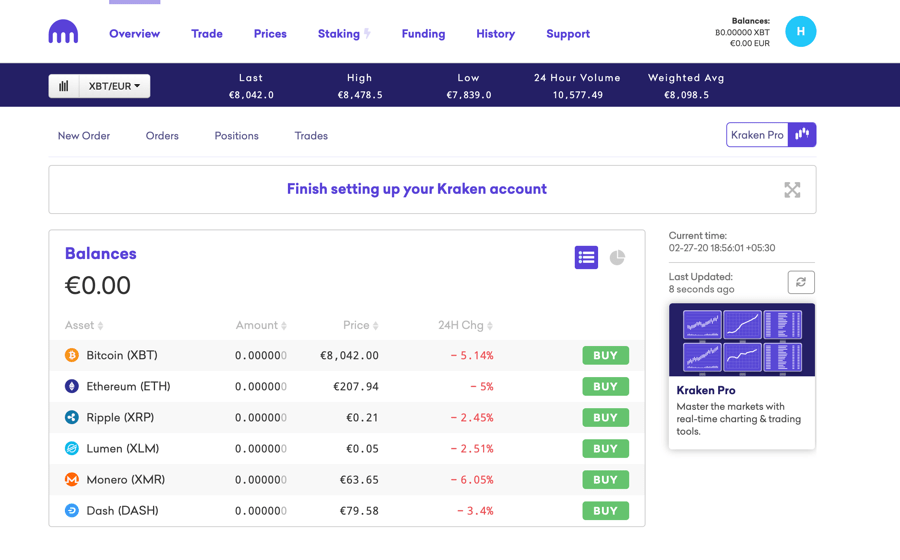Buy Ethereum with the BUY button
This screenshot has height=560, width=900.
[605, 387]
